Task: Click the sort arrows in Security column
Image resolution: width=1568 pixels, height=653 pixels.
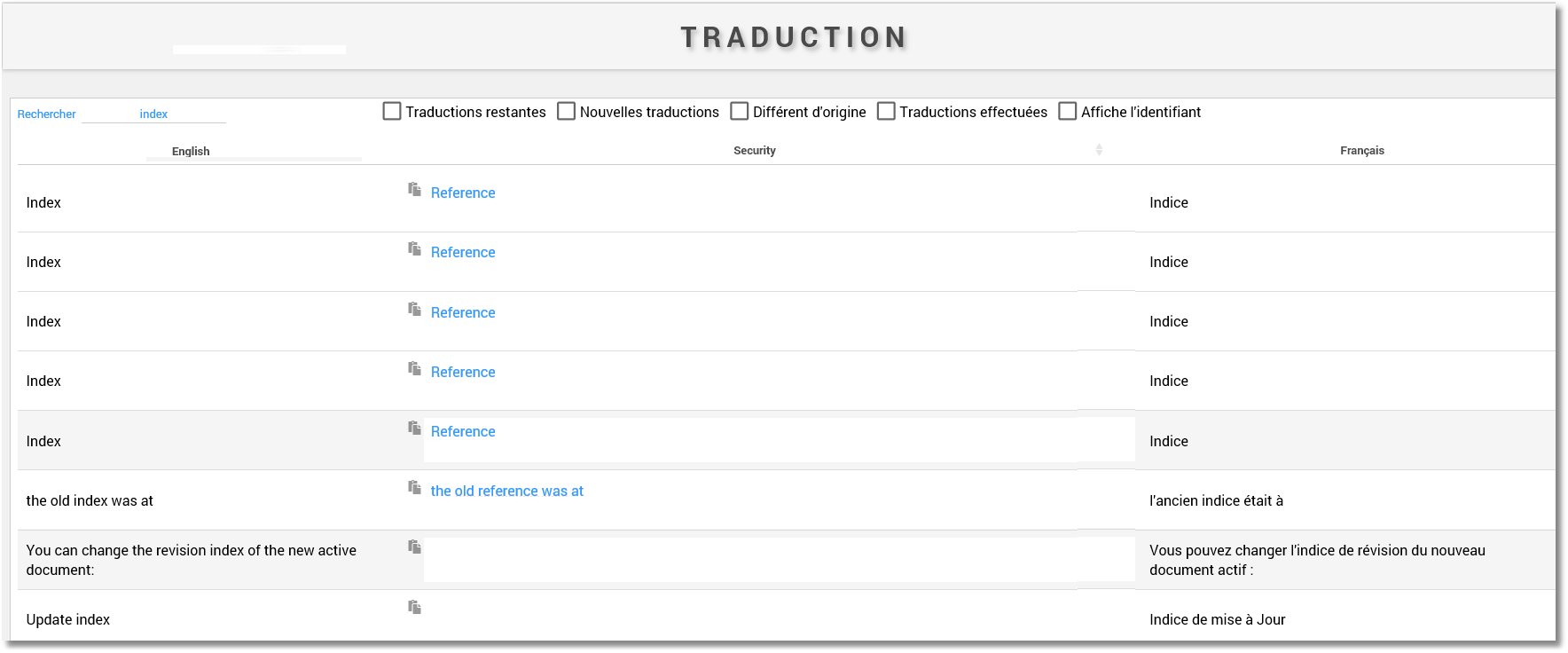Action: (x=1099, y=150)
